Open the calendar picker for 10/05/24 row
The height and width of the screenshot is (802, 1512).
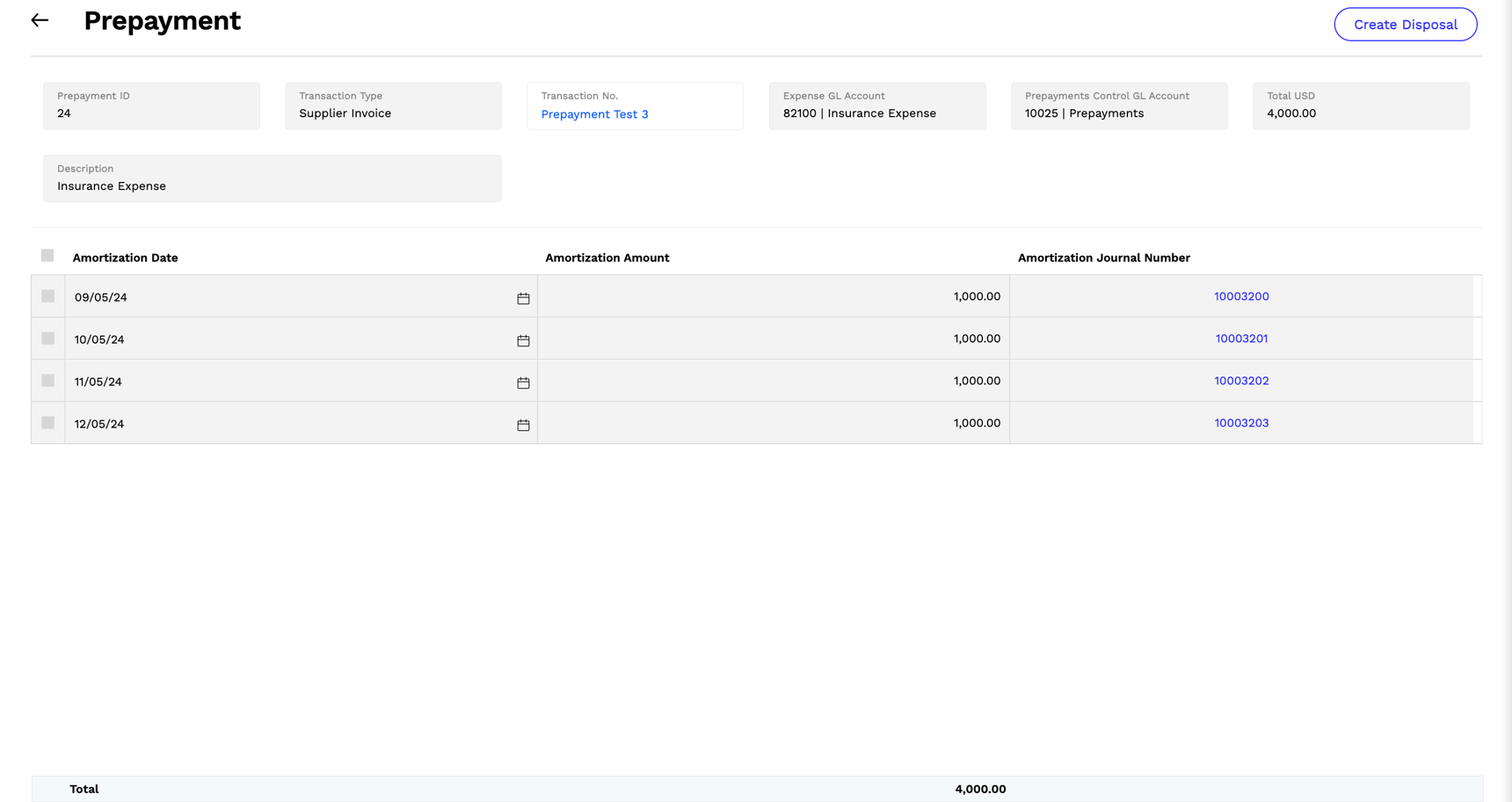coord(523,341)
